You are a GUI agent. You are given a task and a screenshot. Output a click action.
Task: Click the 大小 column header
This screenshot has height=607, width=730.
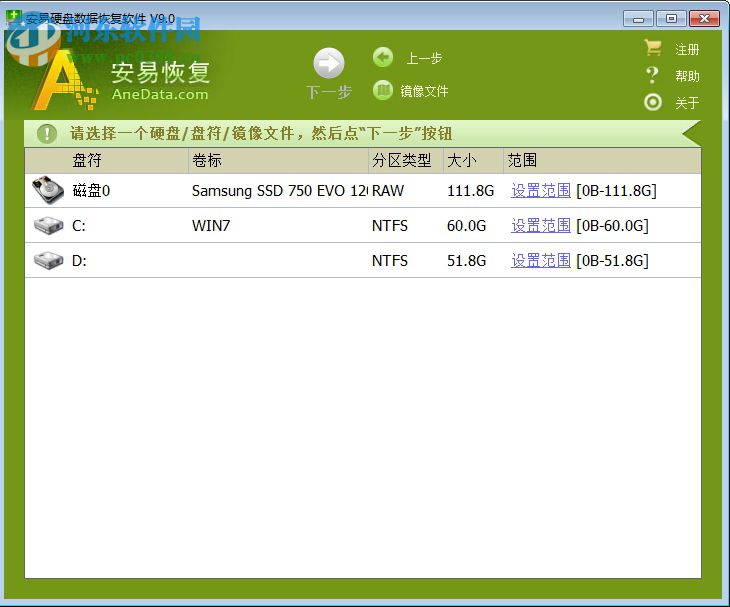pos(473,161)
